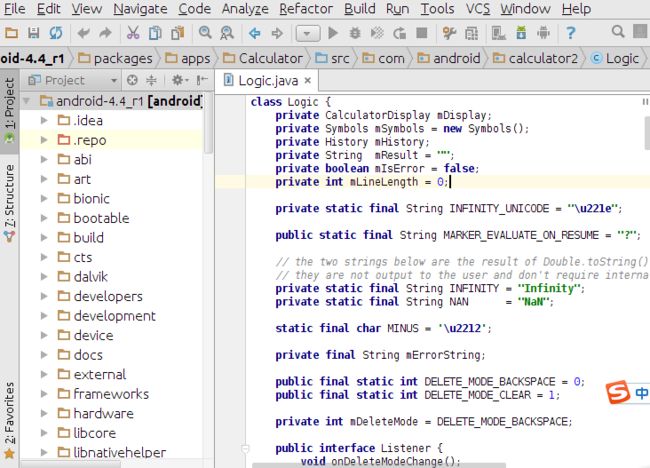Toggle the Structure tool window
This screenshot has width=650, height=468.
(9, 203)
